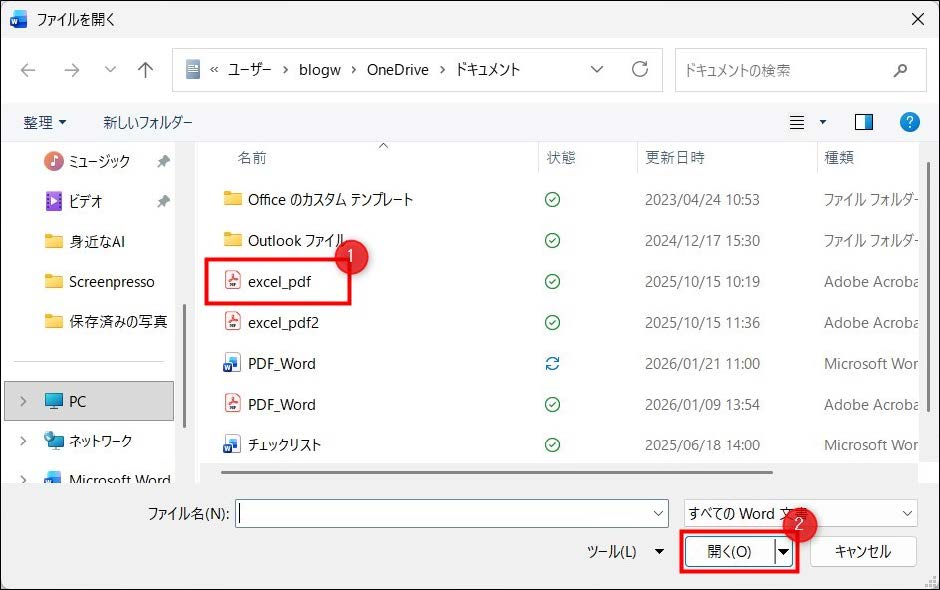Refresh the current folder view
940x590 pixels.
640,70
